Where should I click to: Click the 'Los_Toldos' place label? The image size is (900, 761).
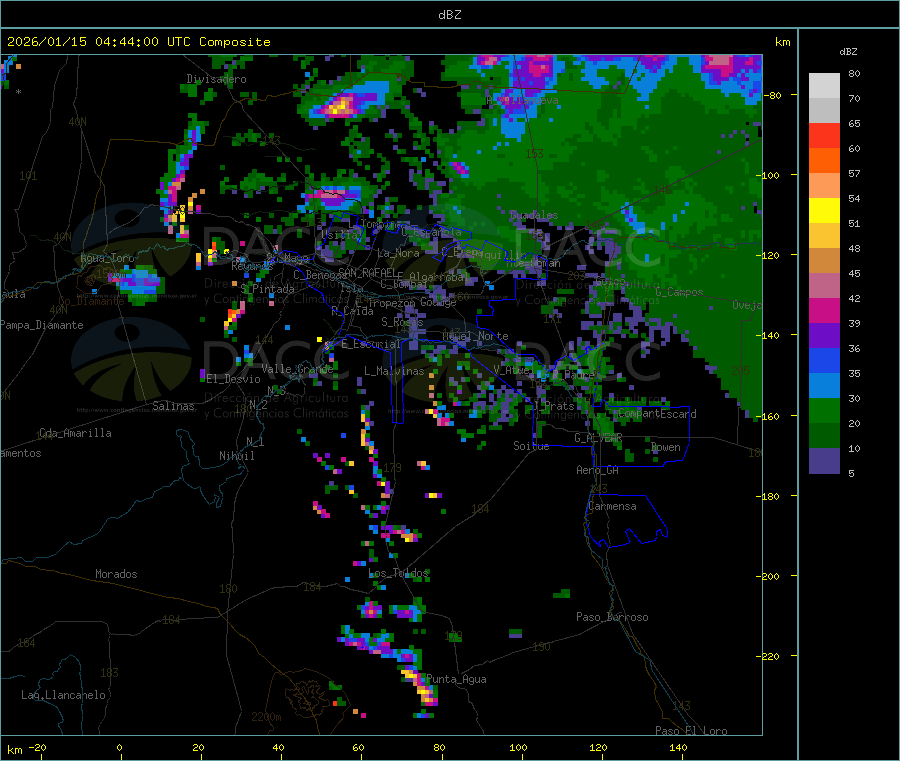click(398, 573)
